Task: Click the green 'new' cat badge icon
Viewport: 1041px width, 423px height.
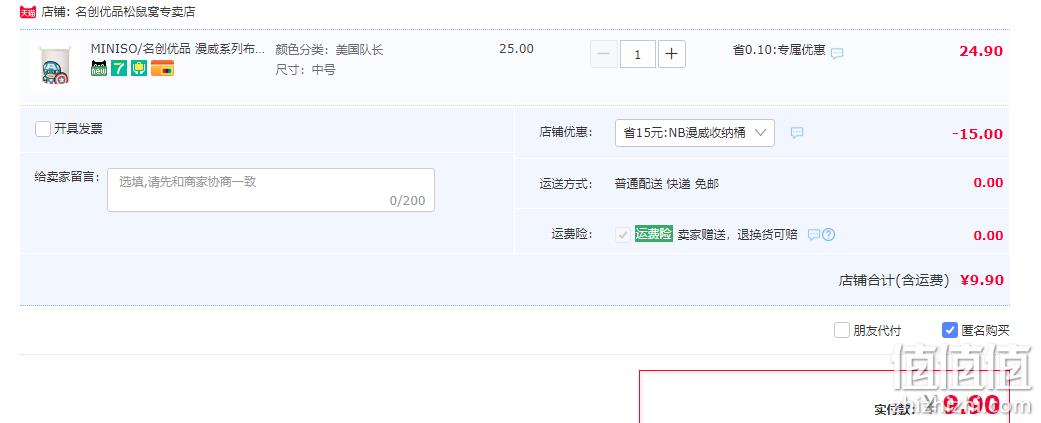Action: [99, 68]
